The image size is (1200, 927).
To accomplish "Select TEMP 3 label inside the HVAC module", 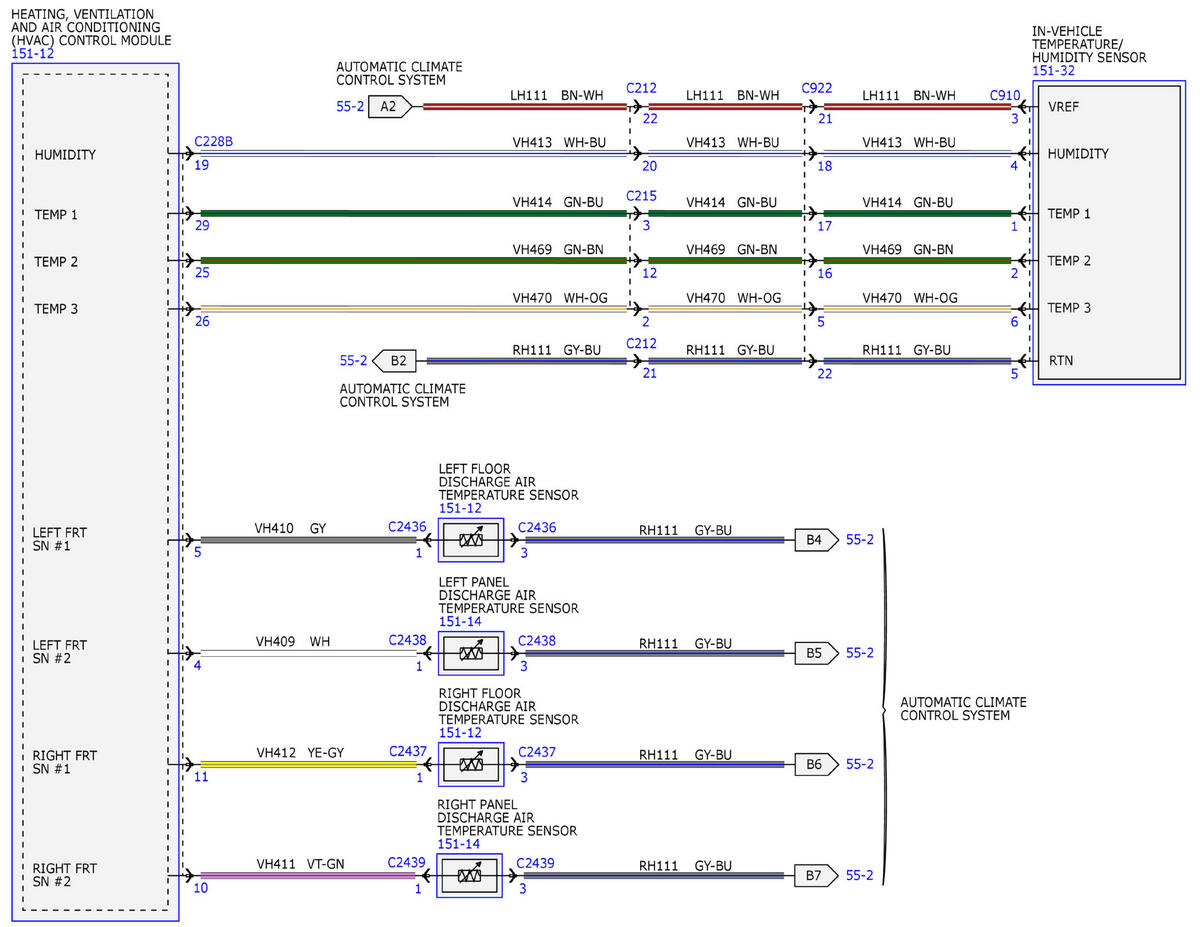I will tap(56, 309).
